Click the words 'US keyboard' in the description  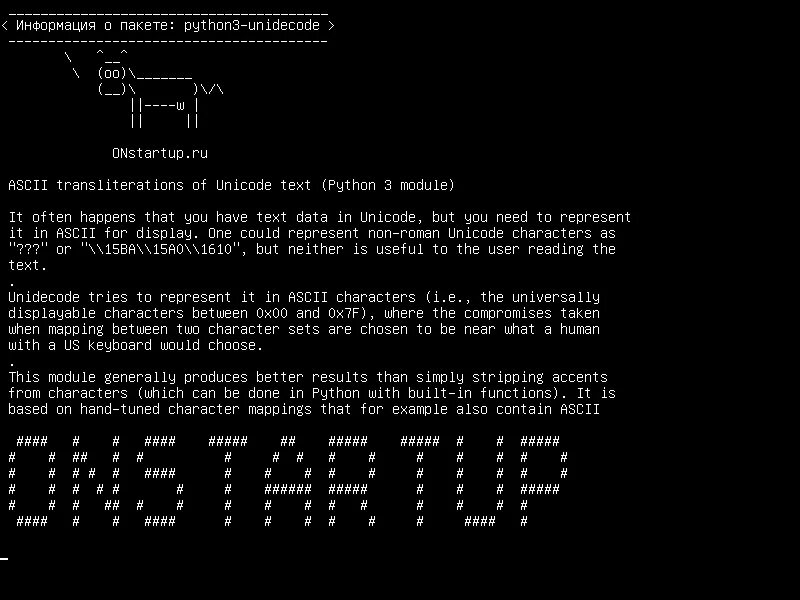[x=108, y=345]
